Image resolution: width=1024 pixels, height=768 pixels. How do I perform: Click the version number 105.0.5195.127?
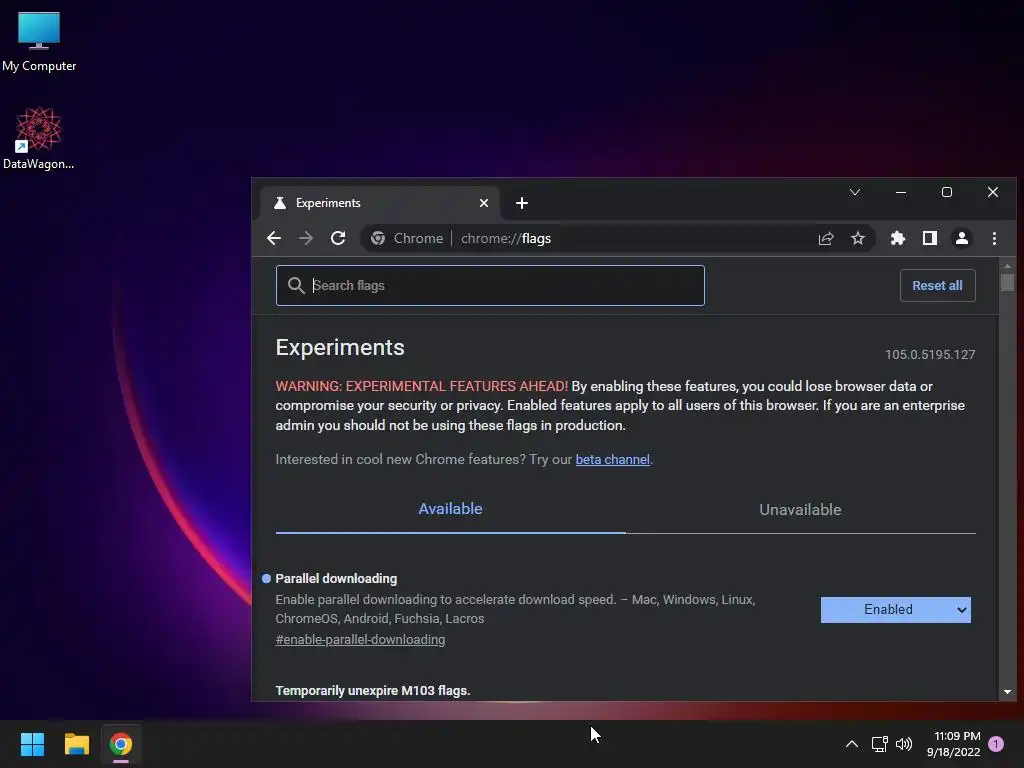930,355
